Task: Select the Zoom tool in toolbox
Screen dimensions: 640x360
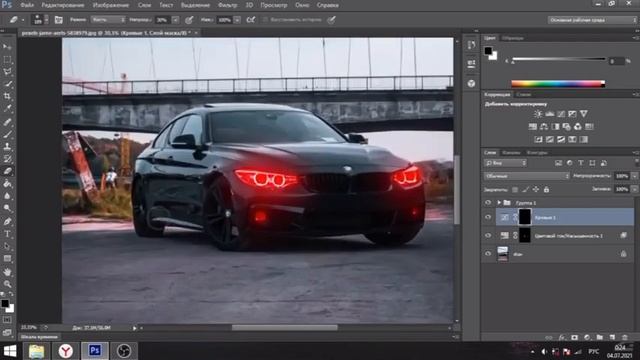Action: pos(7,284)
